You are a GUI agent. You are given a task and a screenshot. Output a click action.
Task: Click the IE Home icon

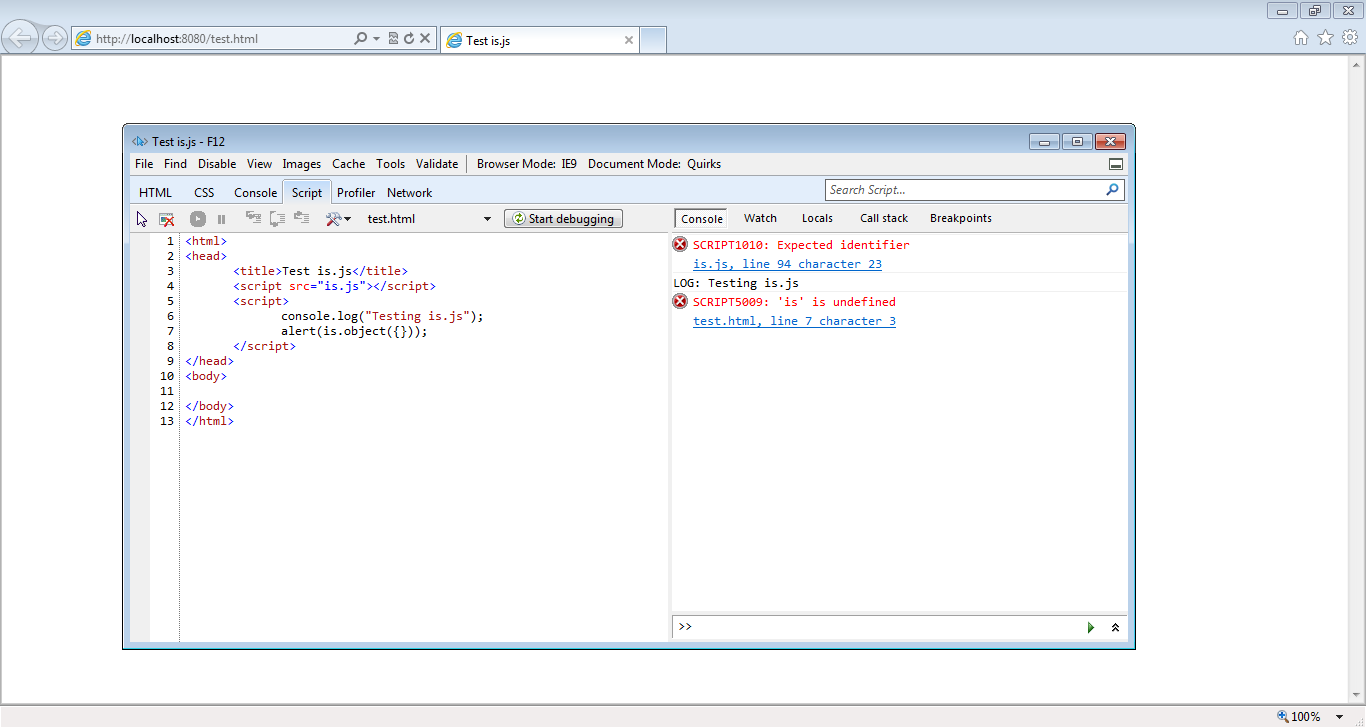(1300, 38)
